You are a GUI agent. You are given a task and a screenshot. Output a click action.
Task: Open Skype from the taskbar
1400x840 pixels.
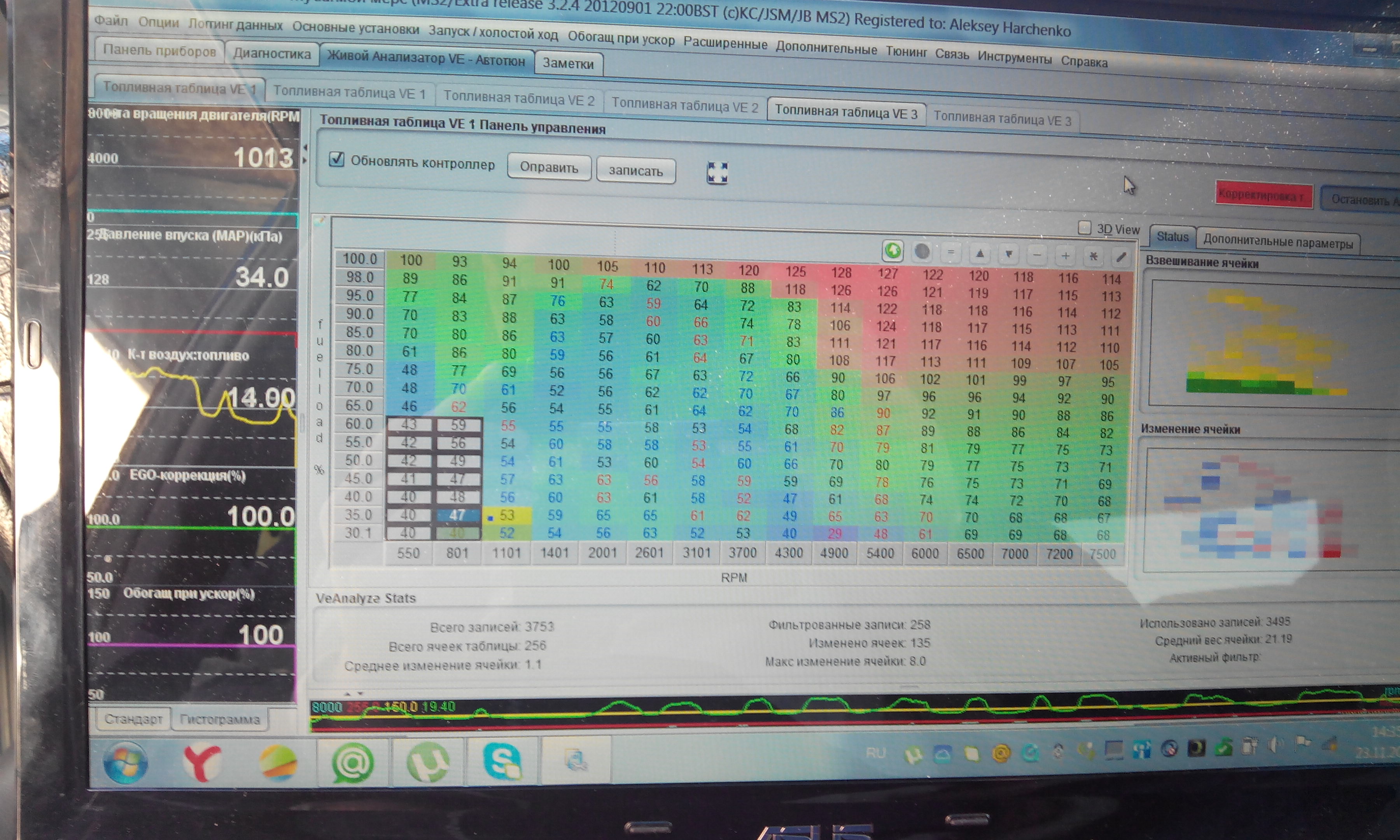[502, 761]
